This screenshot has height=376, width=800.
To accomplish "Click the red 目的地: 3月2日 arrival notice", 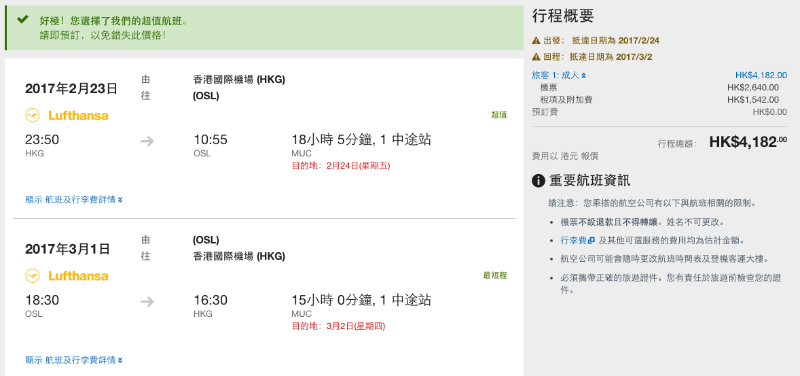I will (x=338, y=326).
